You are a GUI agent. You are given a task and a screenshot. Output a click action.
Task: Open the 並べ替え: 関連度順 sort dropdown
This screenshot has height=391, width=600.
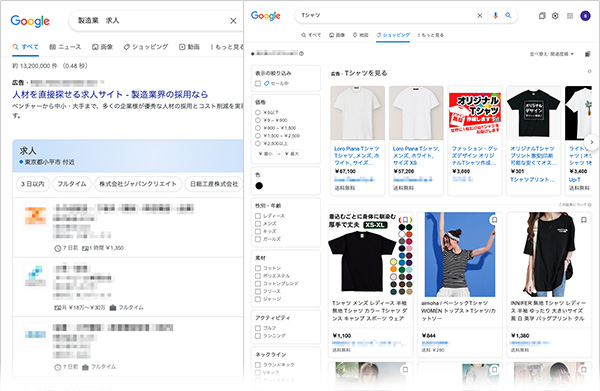point(552,54)
